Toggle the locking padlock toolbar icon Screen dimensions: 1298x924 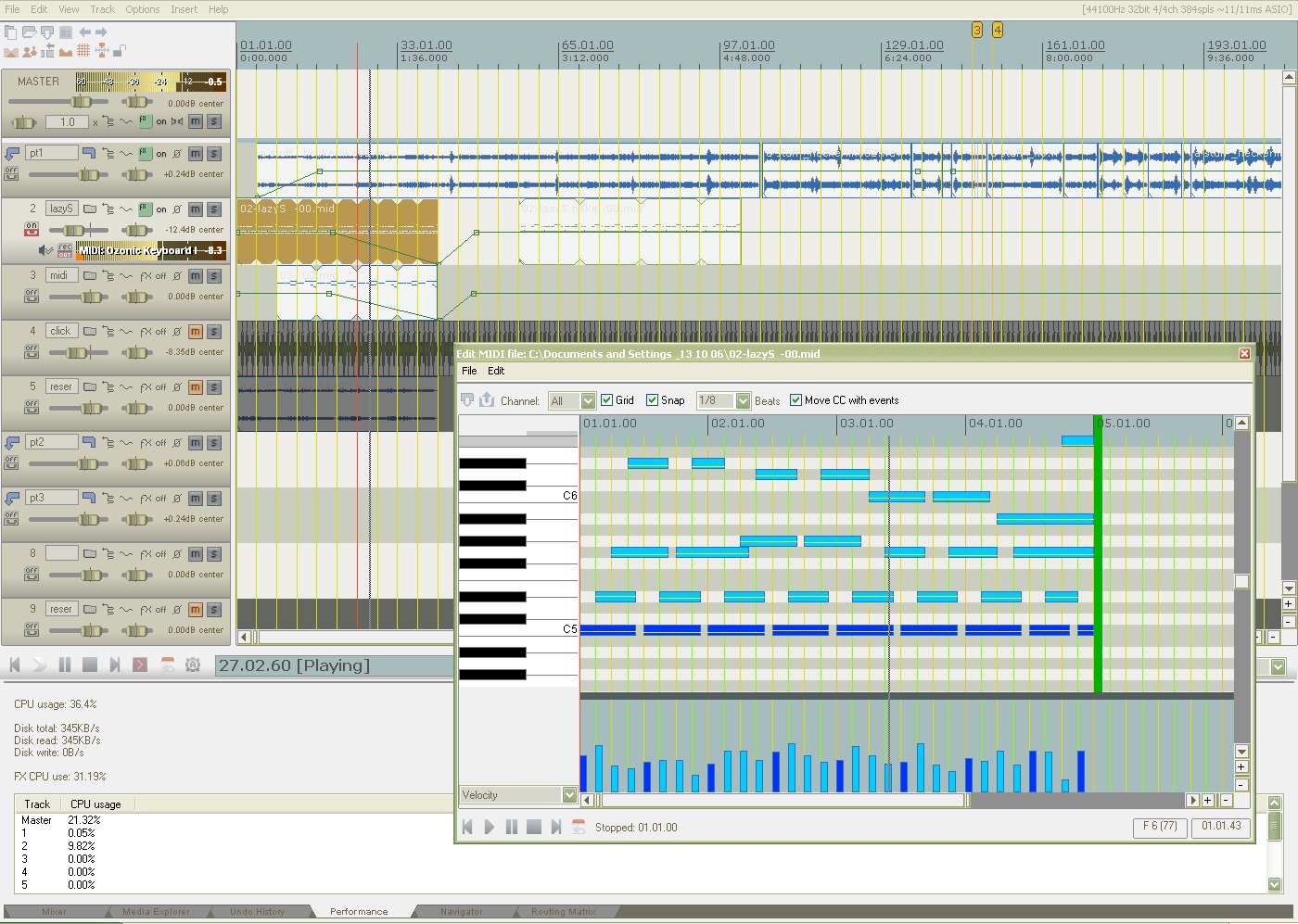point(119,51)
